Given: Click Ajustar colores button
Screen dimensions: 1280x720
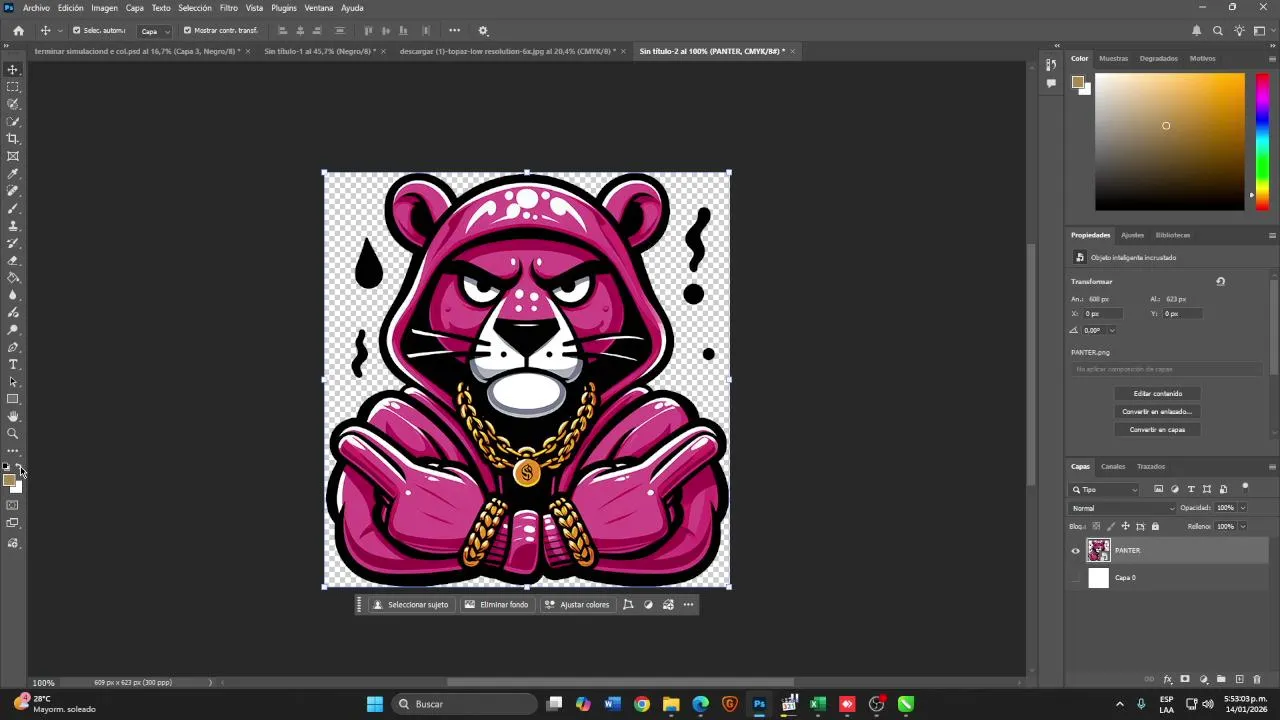Looking at the screenshot, I should coord(577,604).
